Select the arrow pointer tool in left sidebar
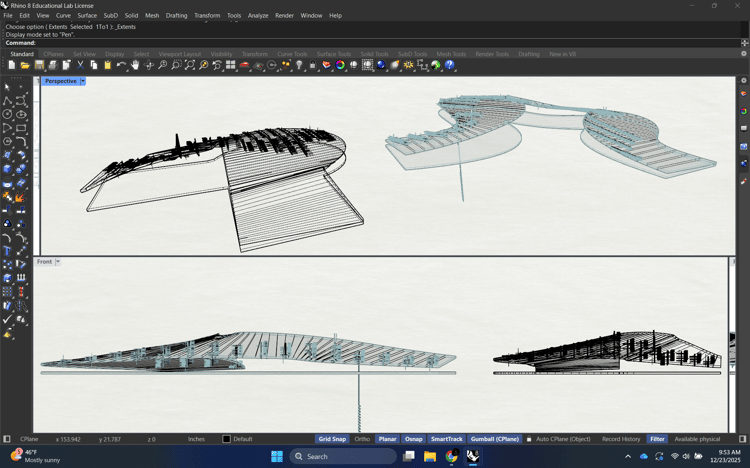750x468 pixels. point(7,88)
